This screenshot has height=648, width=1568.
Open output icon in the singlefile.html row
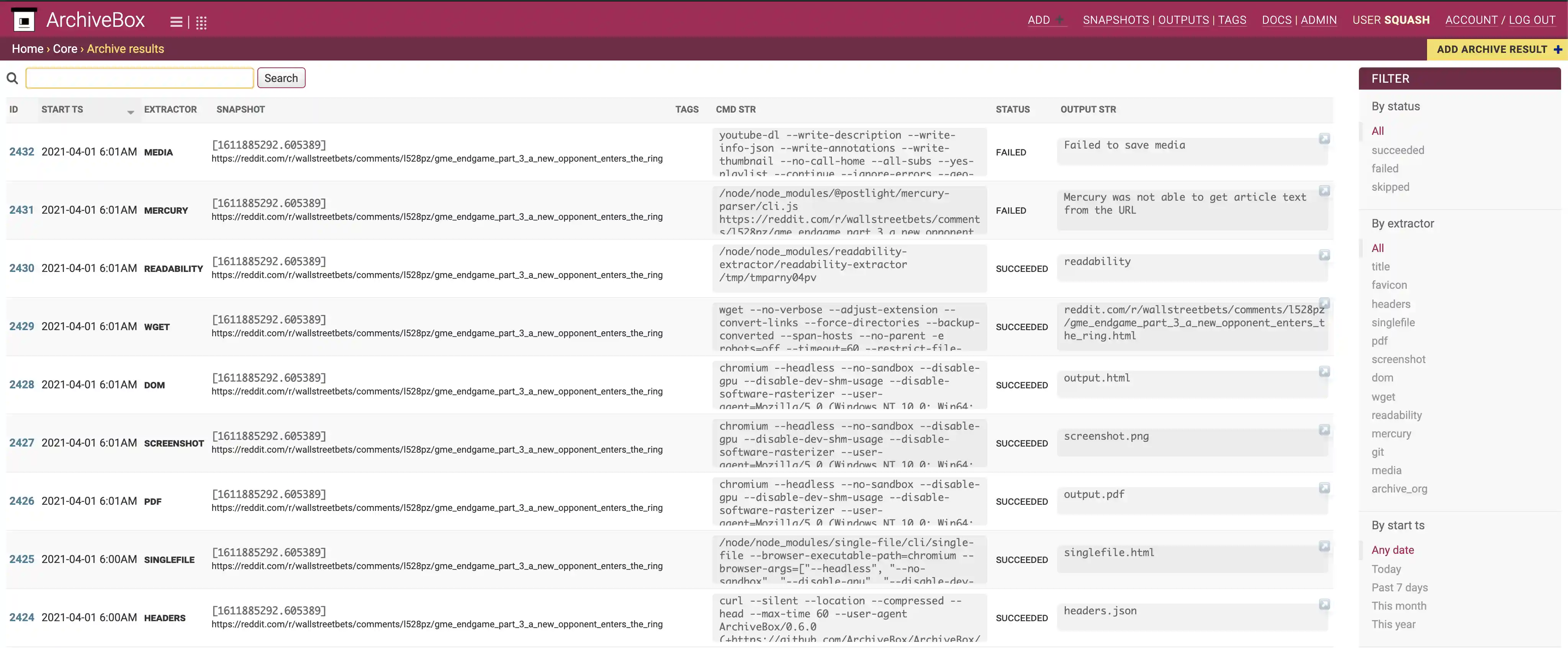pyautogui.click(x=1324, y=546)
